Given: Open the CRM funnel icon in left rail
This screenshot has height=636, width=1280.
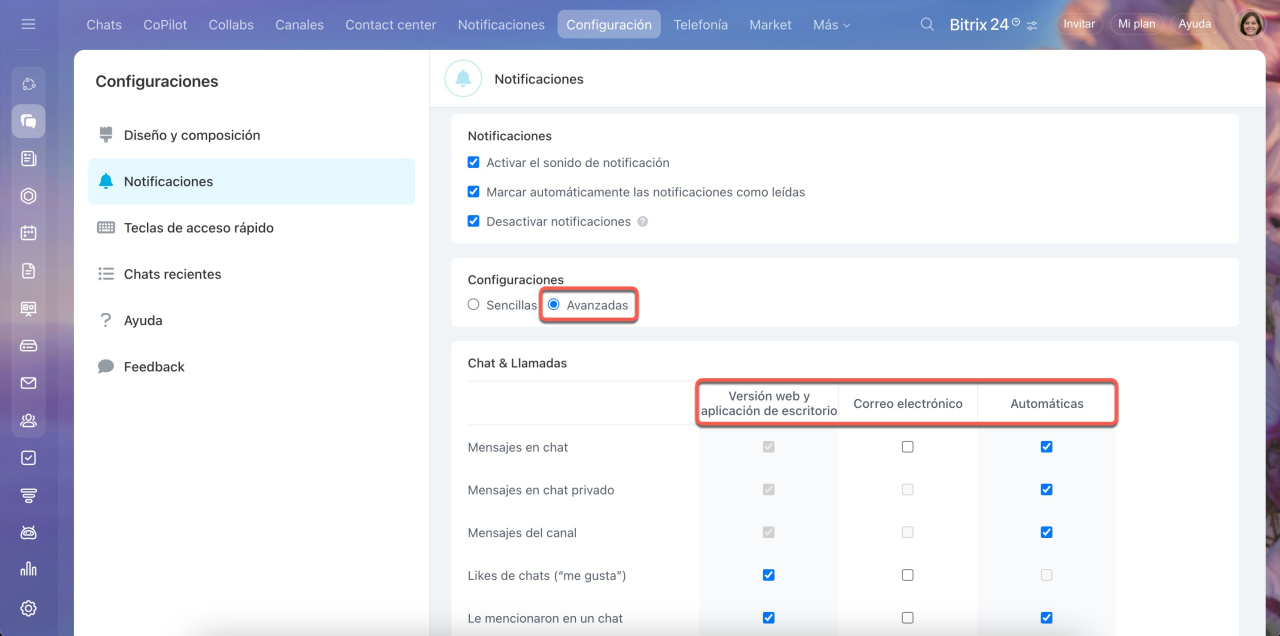Looking at the screenshot, I should pyautogui.click(x=28, y=495).
